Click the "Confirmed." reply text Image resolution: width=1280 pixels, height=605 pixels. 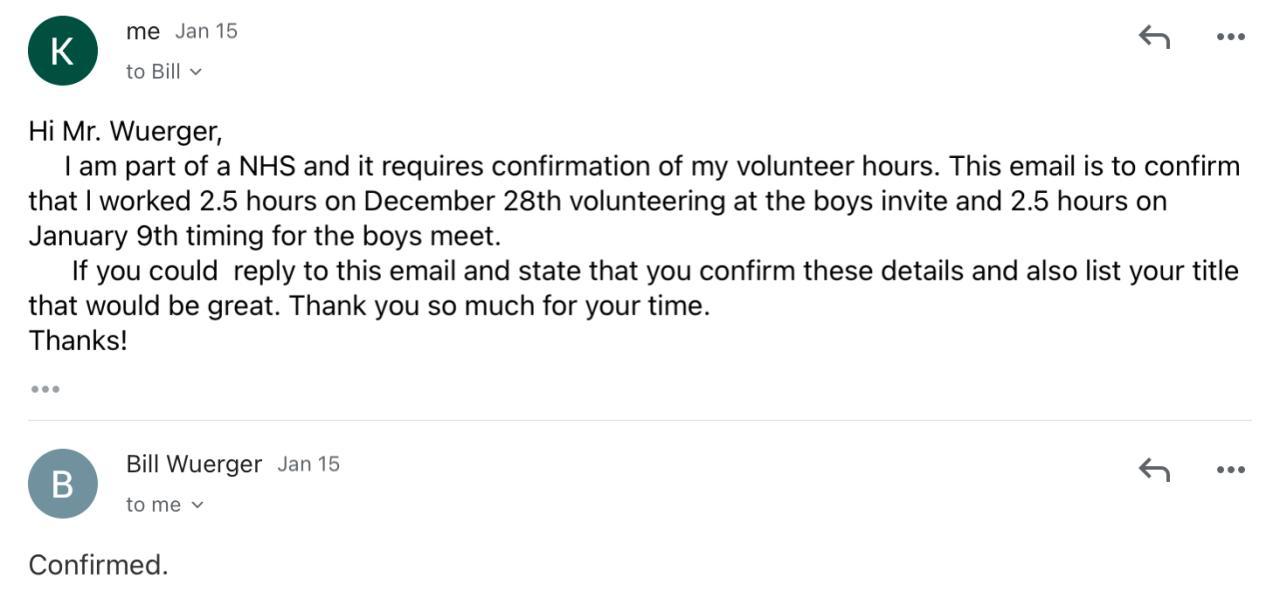[x=98, y=565]
